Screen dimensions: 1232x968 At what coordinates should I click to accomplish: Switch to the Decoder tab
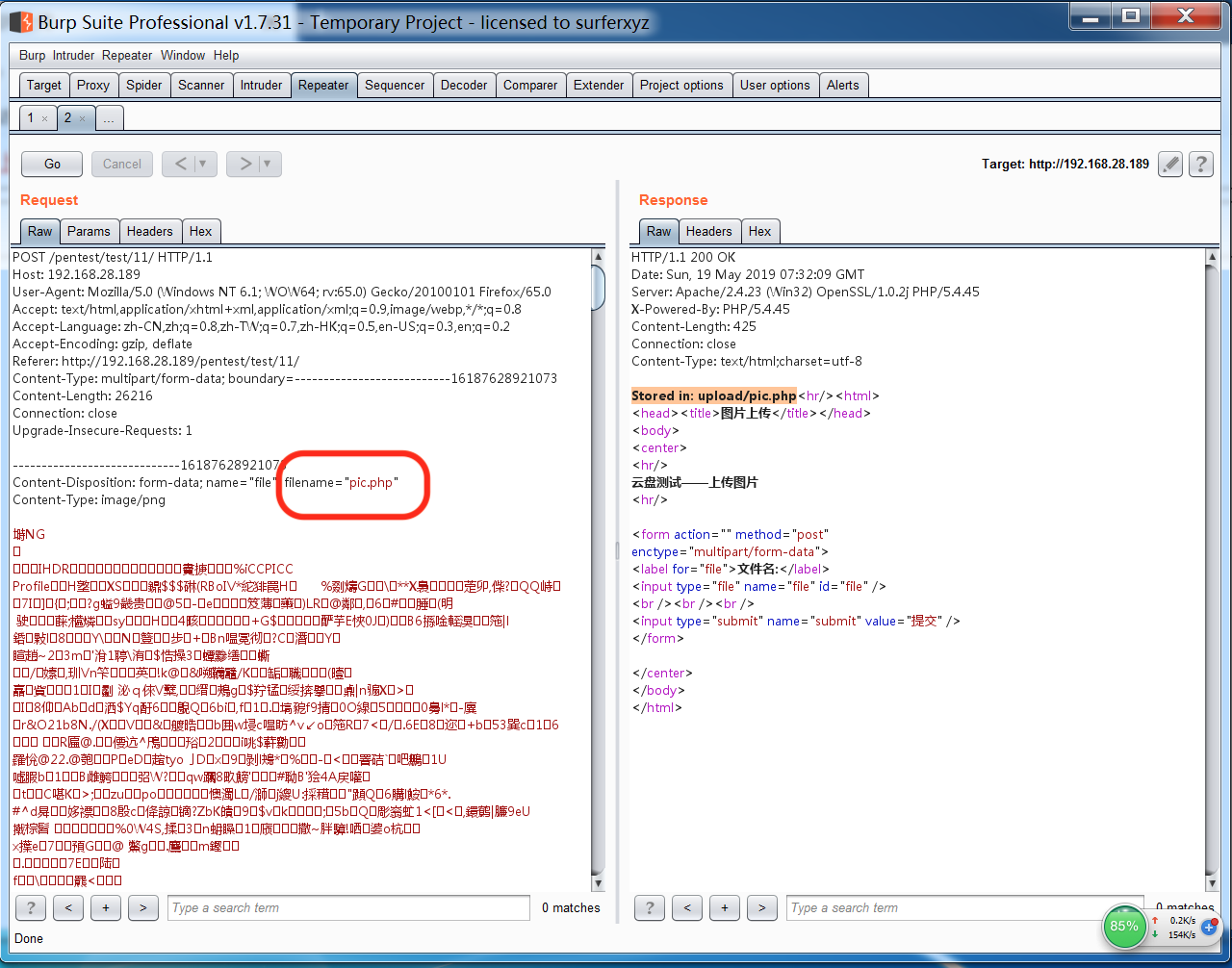click(464, 85)
